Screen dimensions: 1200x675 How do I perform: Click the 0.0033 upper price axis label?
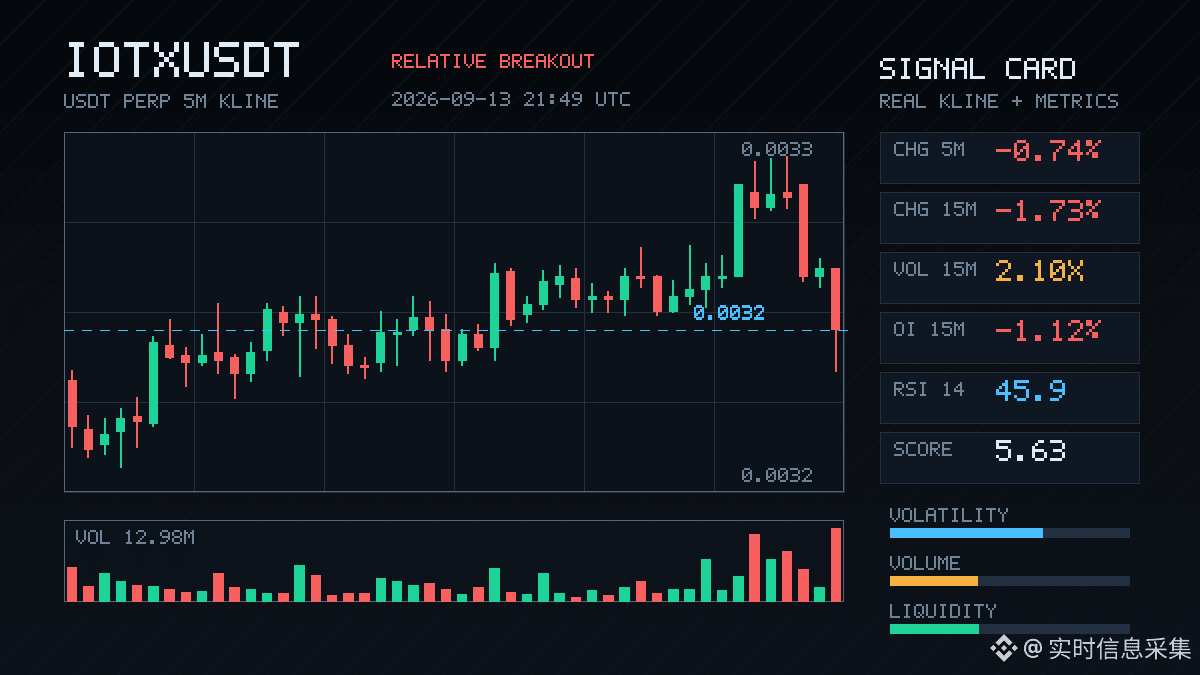pyautogui.click(x=776, y=149)
